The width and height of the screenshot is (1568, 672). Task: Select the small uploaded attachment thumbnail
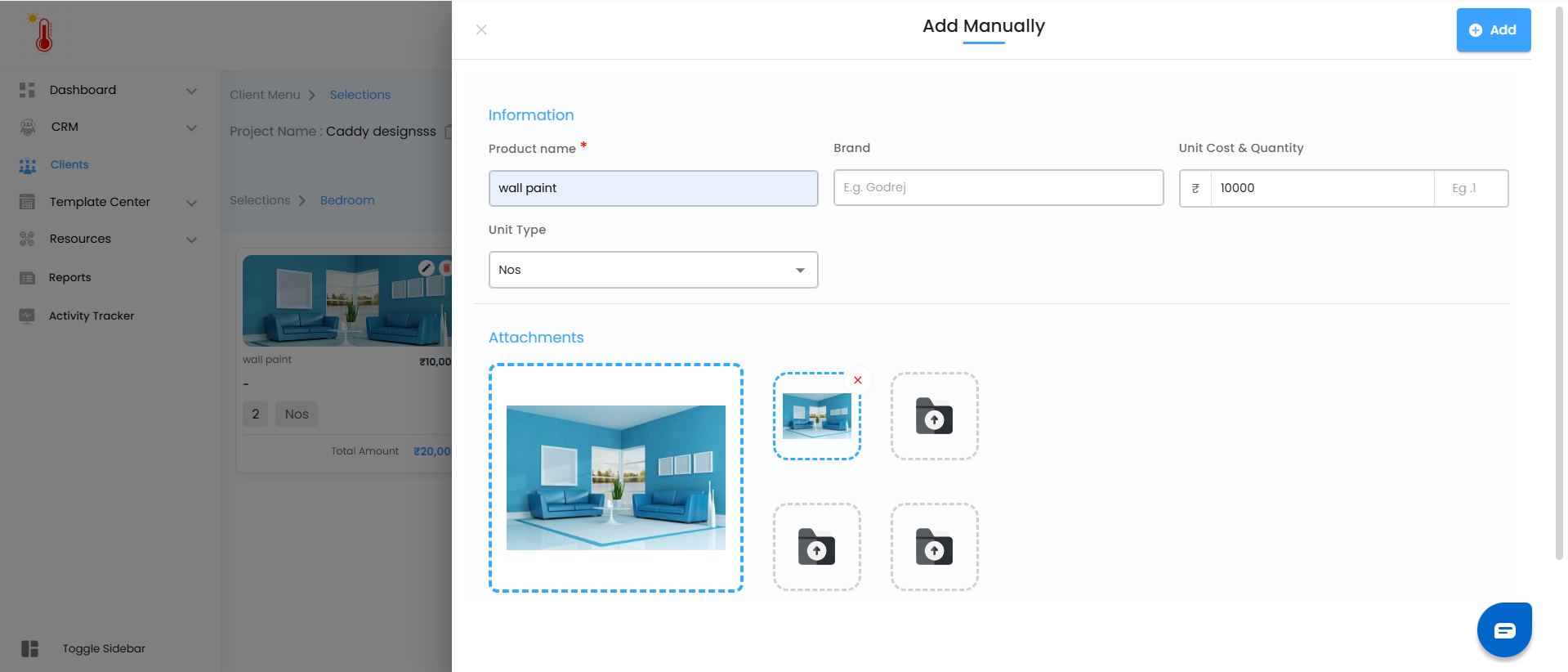(x=817, y=416)
